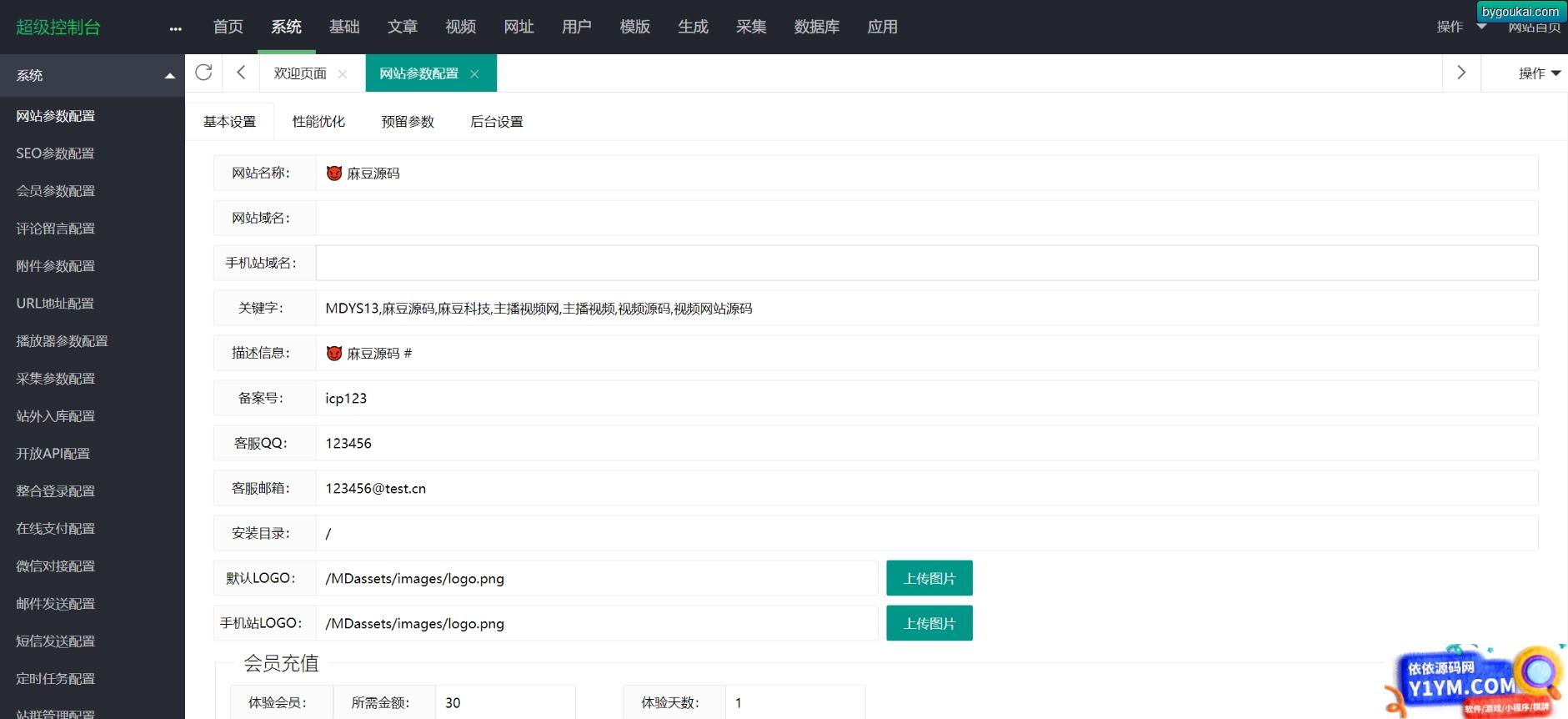Click the 备案号 input field

[x=927, y=398]
